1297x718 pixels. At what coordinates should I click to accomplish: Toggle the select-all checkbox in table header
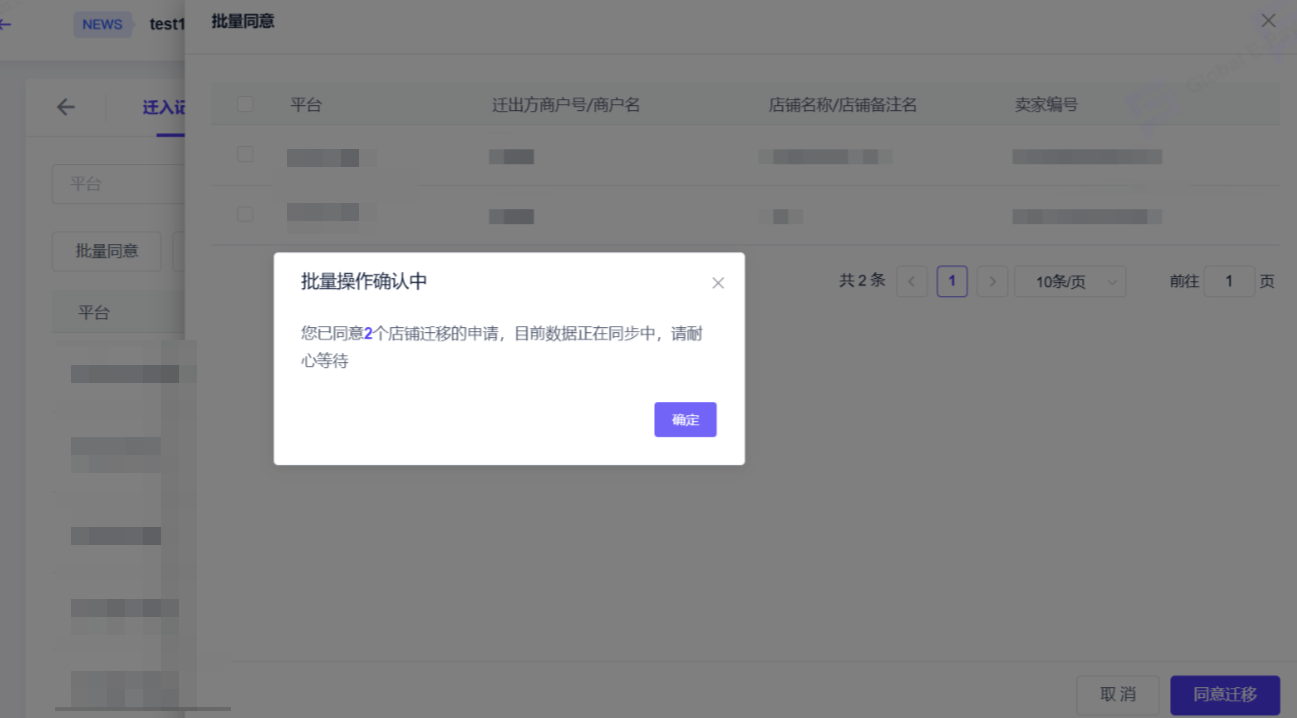point(245,104)
